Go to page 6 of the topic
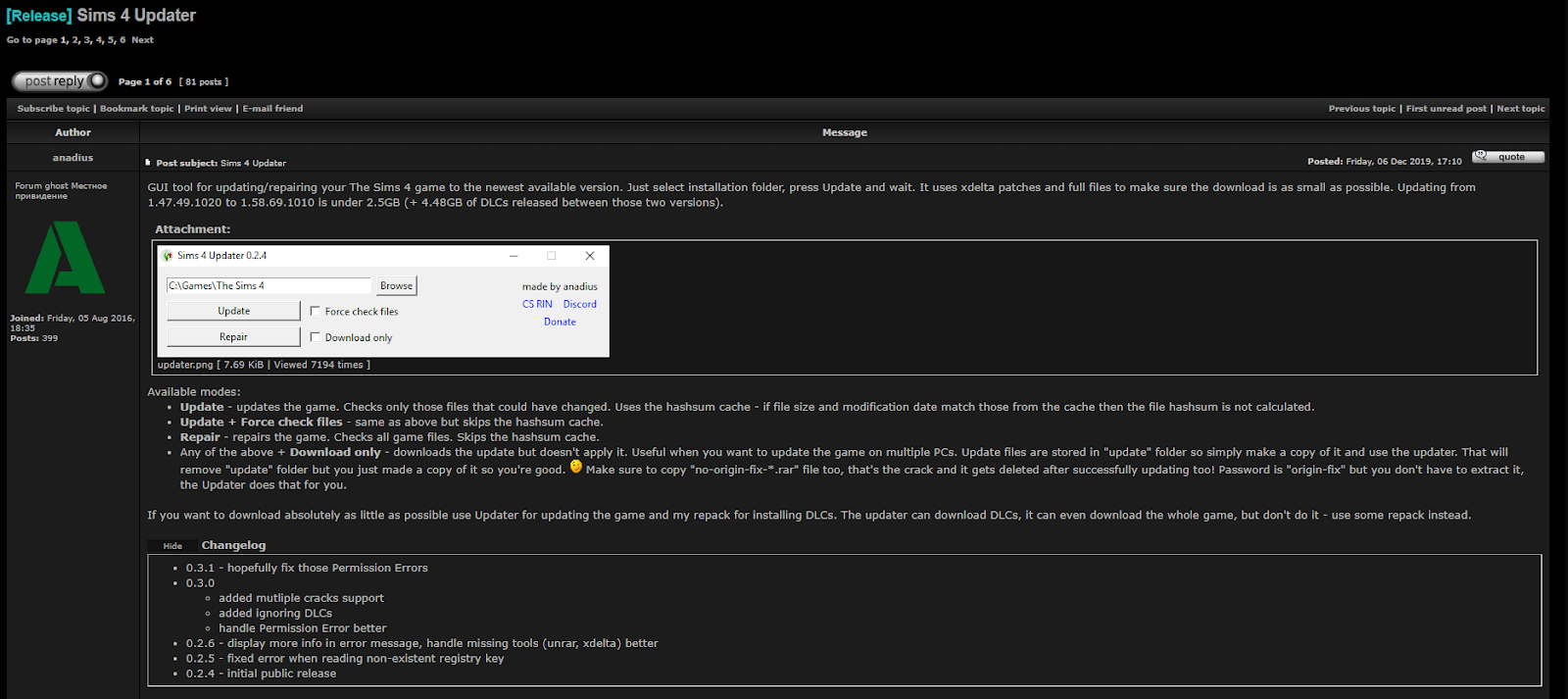This screenshot has width=1568, height=699. click(x=122, y=40)
